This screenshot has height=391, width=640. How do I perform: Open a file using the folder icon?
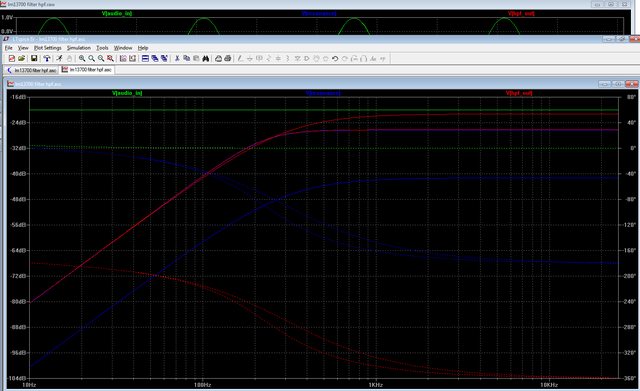[x=21, y=58]
